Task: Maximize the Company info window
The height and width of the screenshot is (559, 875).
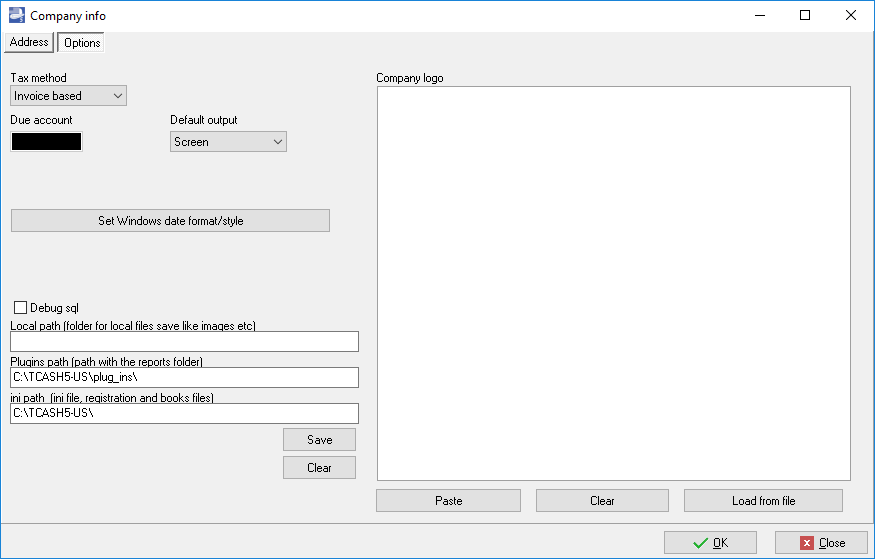Action: pos(805,15)
